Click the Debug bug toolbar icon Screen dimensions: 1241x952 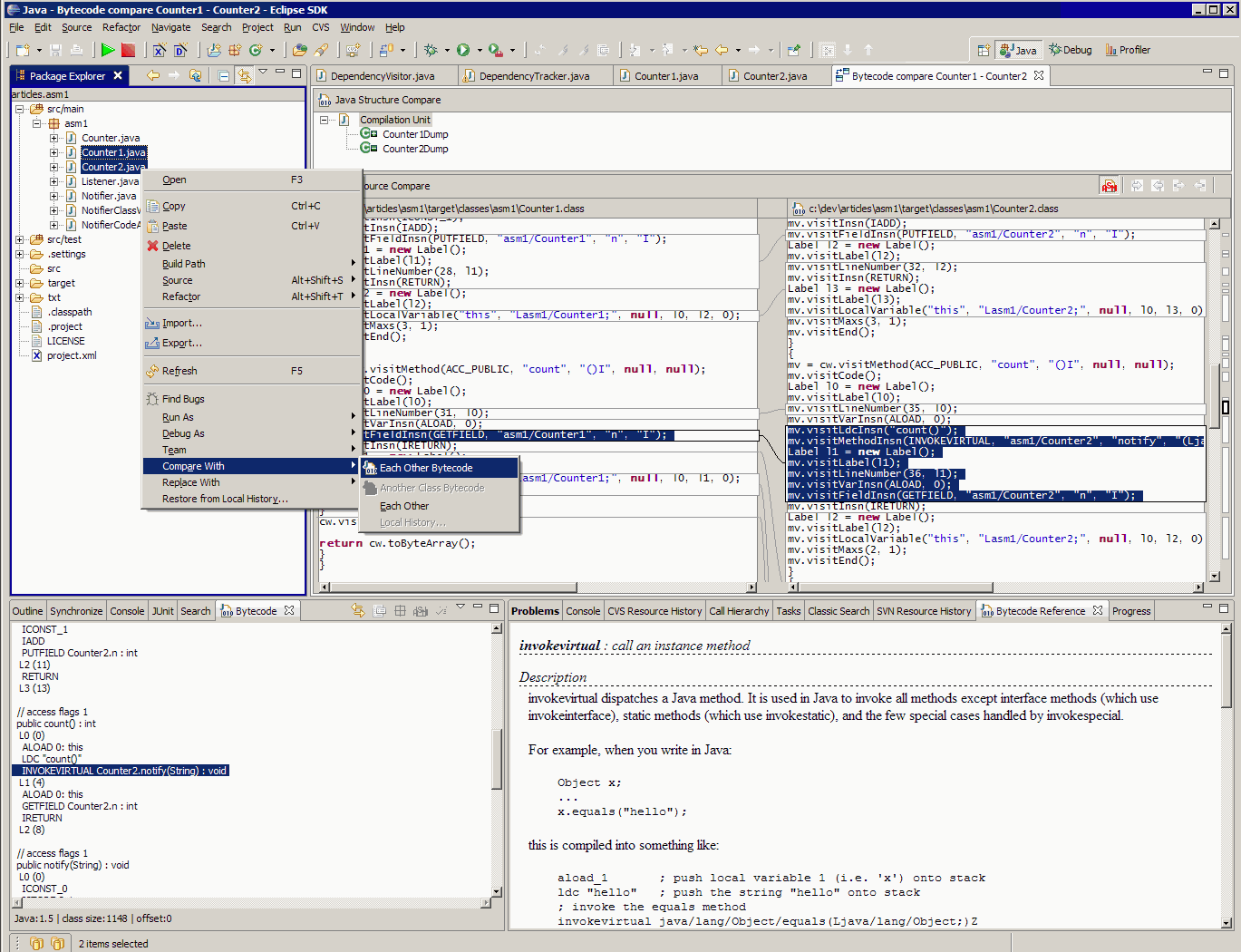click(431, 50)
